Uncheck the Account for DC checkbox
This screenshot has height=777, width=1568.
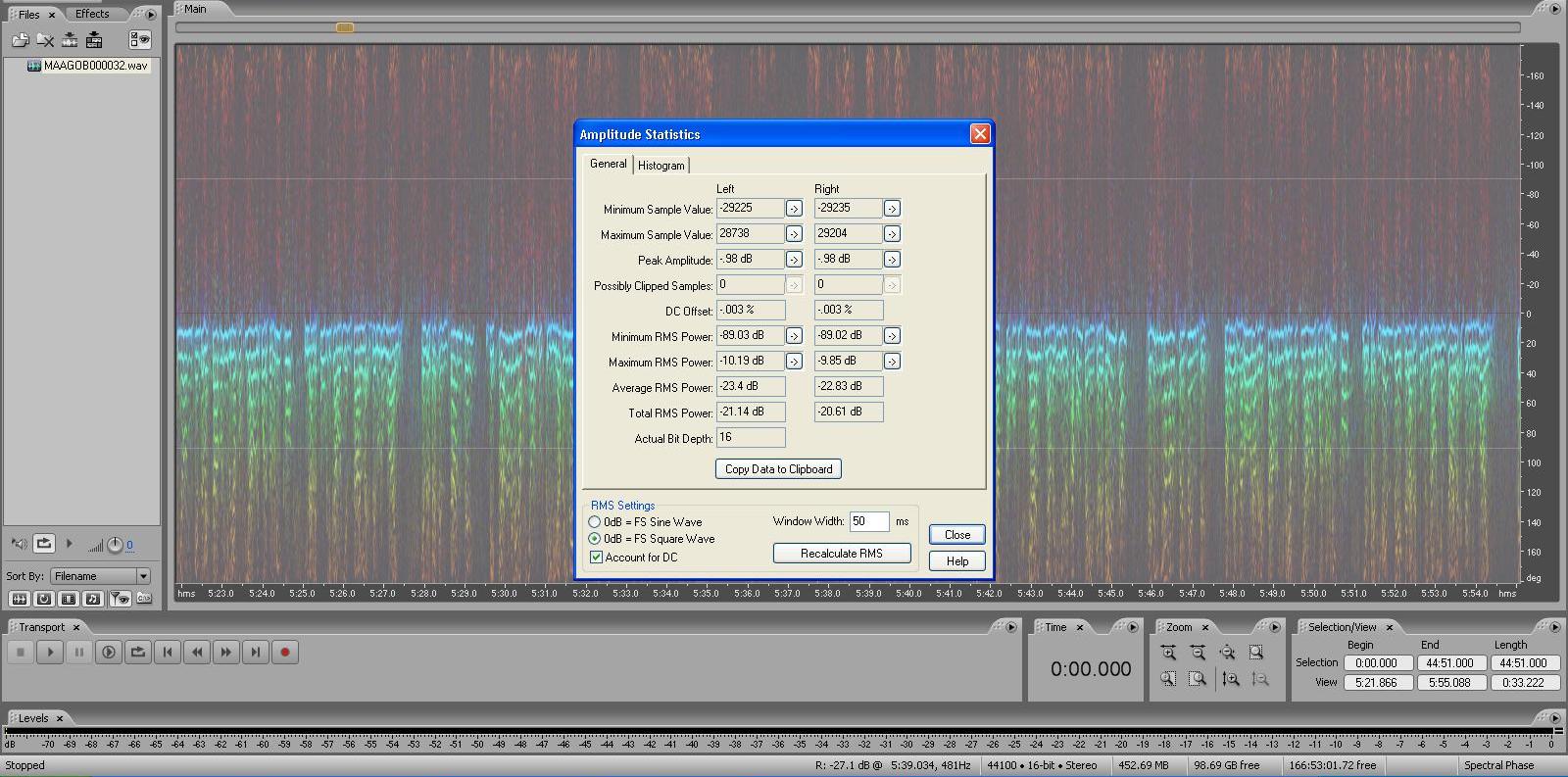point(596,558)
